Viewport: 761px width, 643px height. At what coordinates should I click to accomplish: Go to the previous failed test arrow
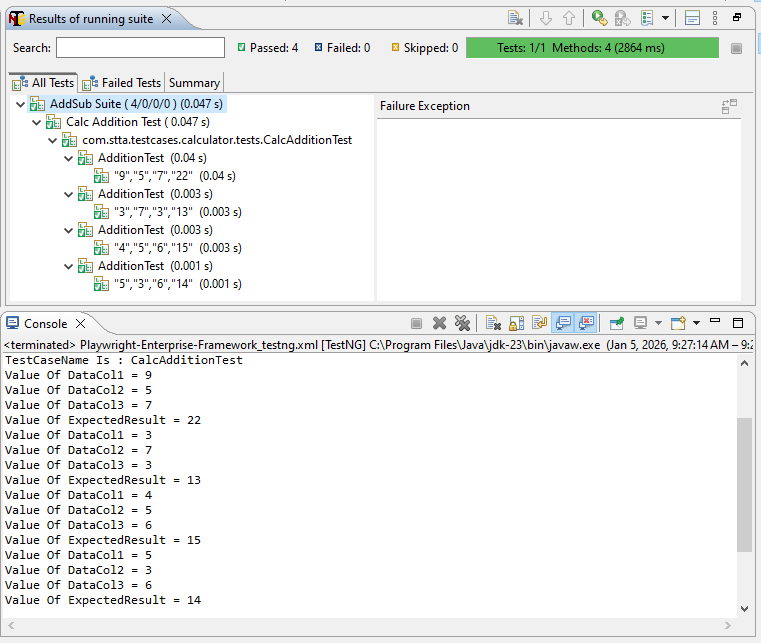point(569,18)
